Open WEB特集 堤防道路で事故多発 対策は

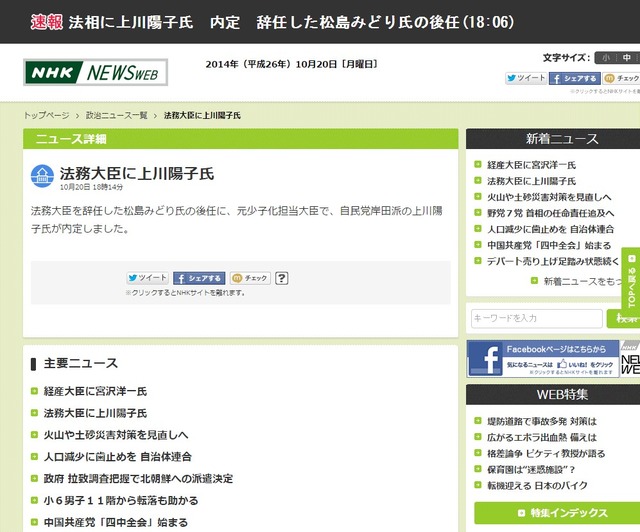pos(541,421)
